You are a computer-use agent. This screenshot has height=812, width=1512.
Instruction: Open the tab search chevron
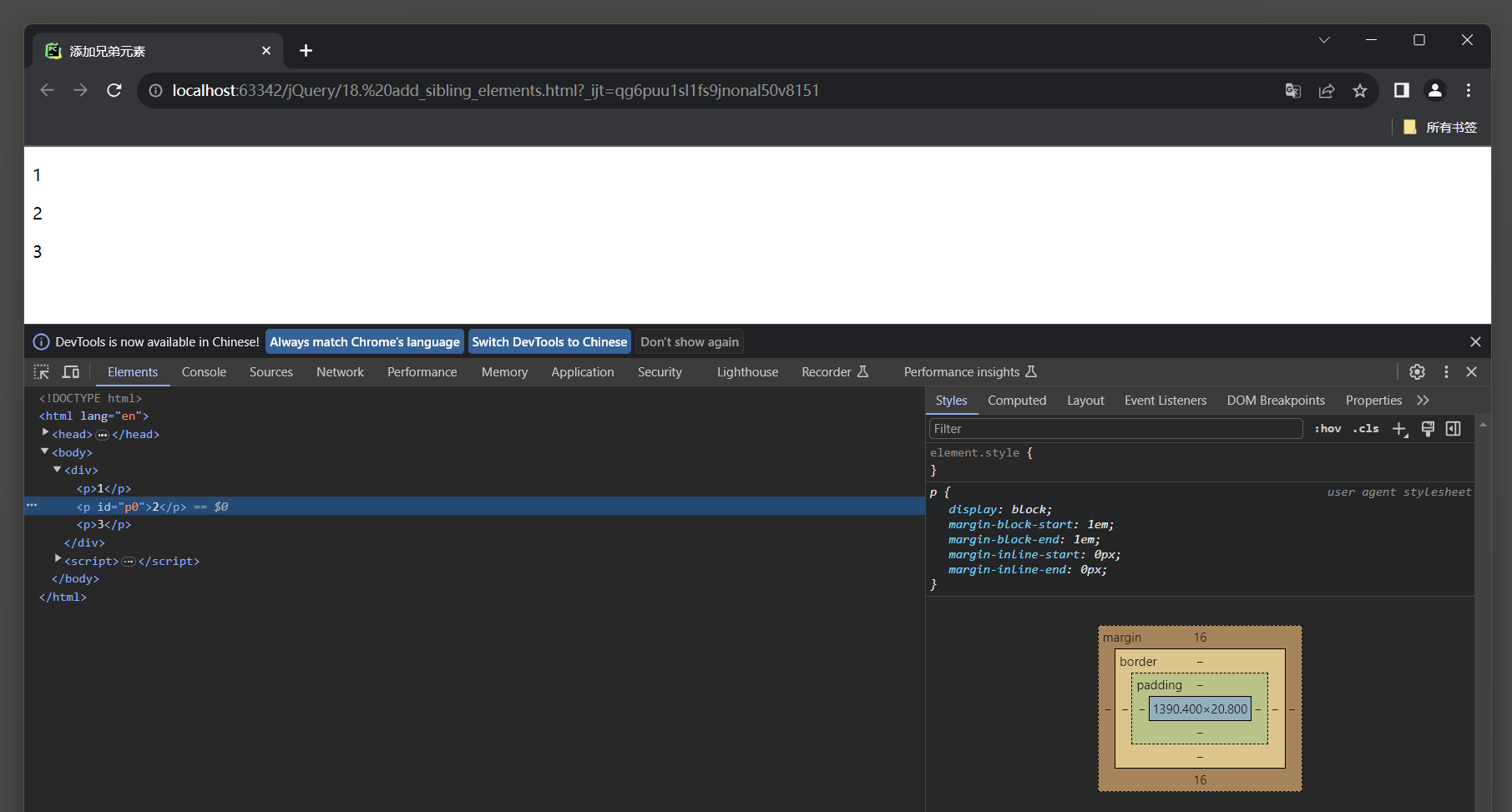point(1324,40)
